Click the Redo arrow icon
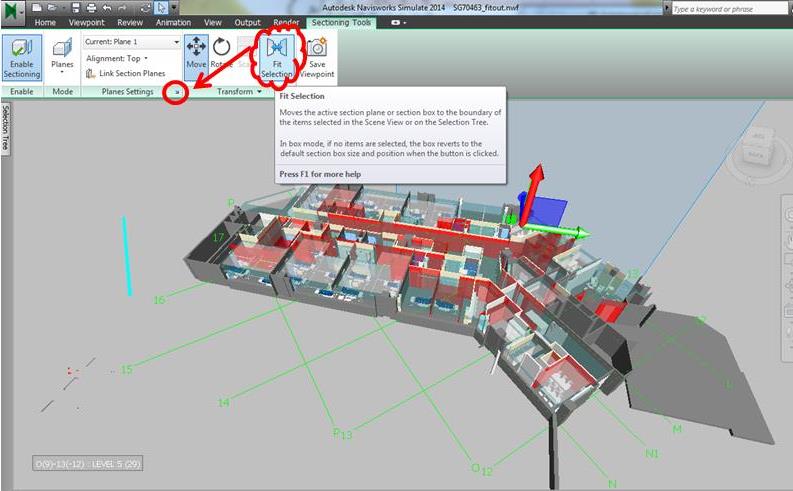Screen dimensions: 793x491 (122, 8)
